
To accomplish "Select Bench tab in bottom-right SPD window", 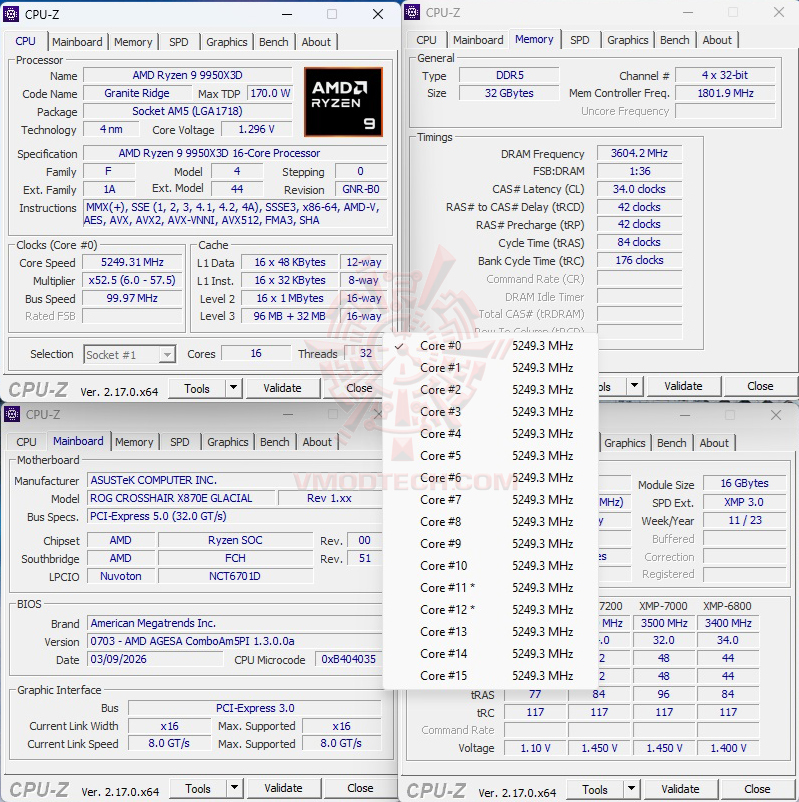I will pyautogui.click(x=672, y=443).
